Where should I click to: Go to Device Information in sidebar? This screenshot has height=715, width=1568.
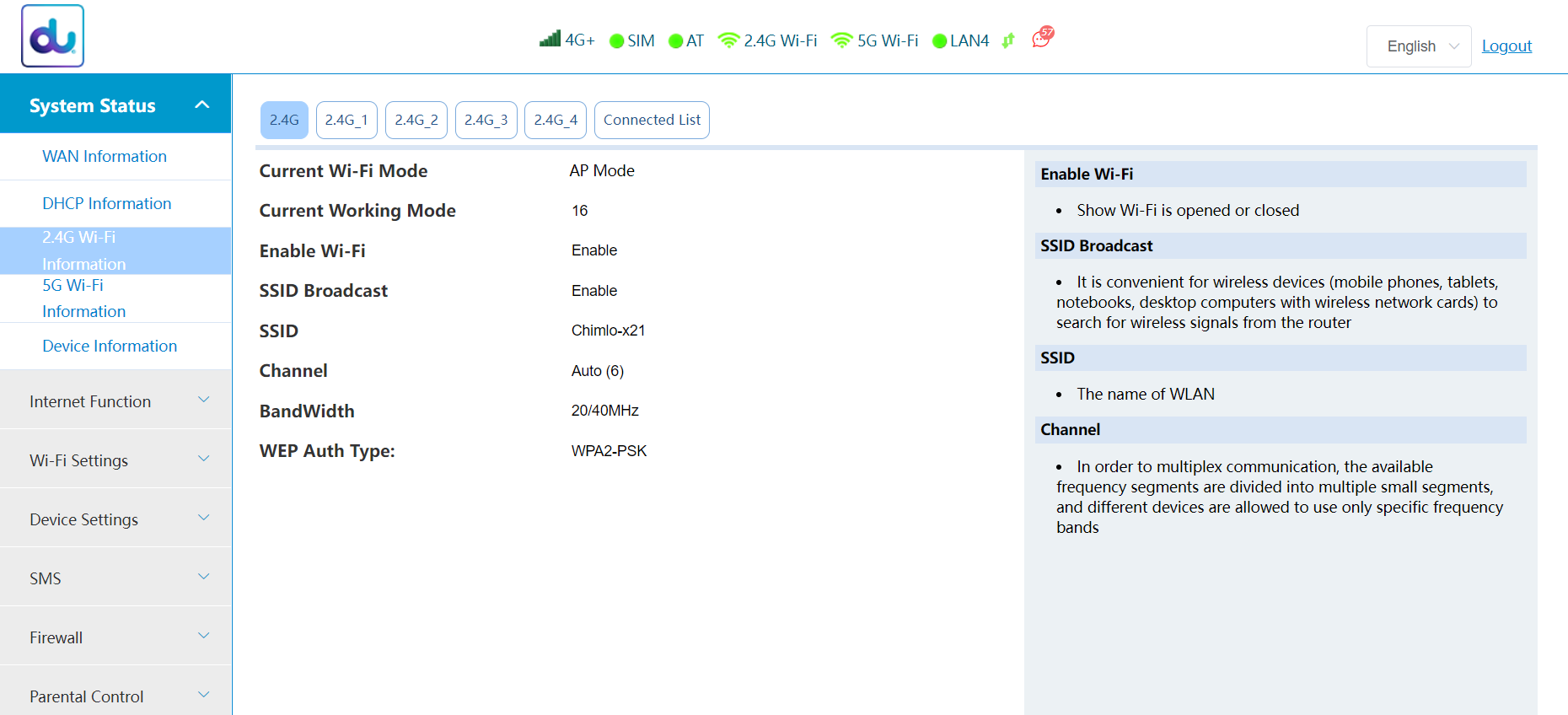pyautogui.click(x=110, y=346)
